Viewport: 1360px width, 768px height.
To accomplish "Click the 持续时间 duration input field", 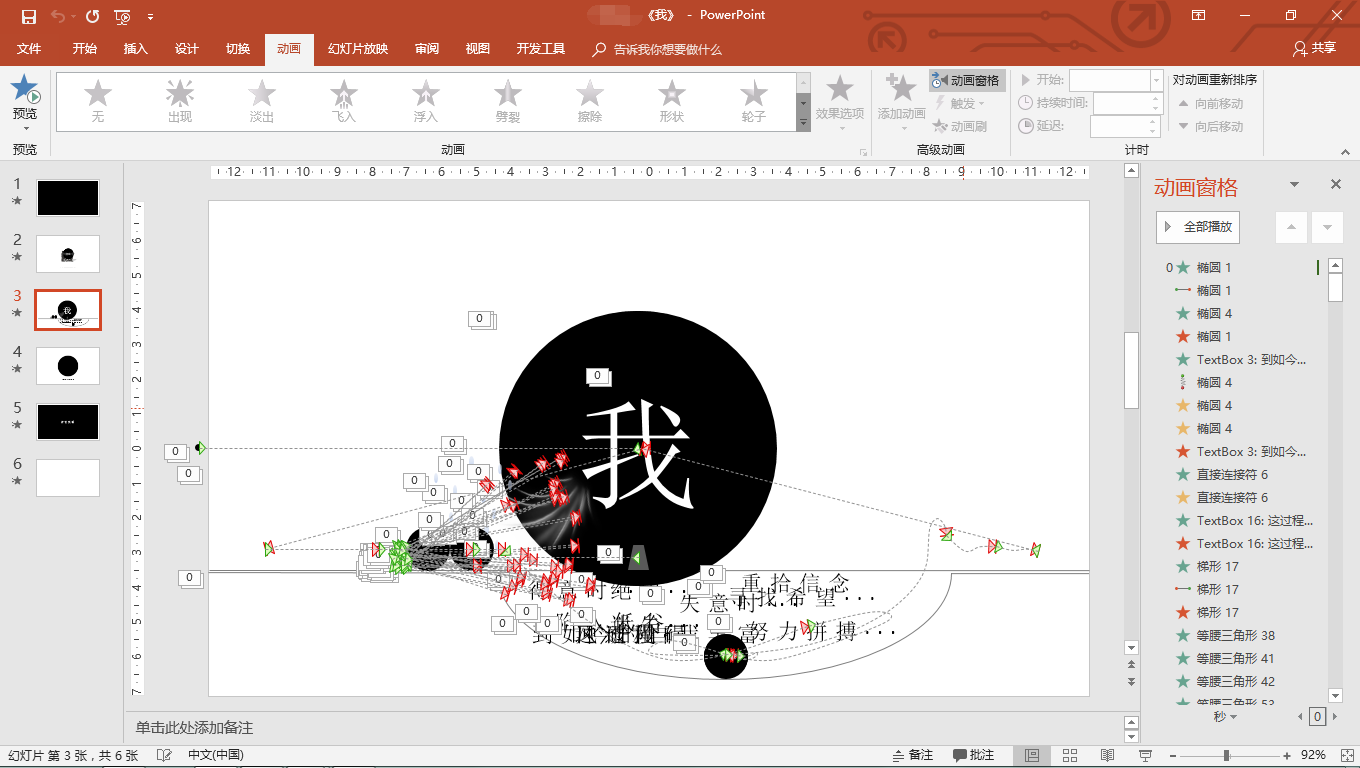I will 1128,103.
